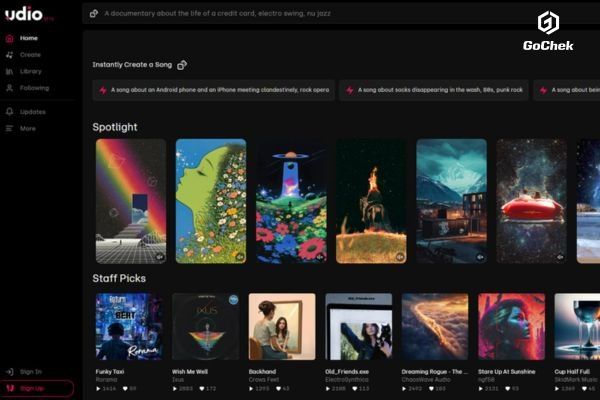Open the Dreaming Rogue cover art
600x400 pixels.
coord(435,327)
